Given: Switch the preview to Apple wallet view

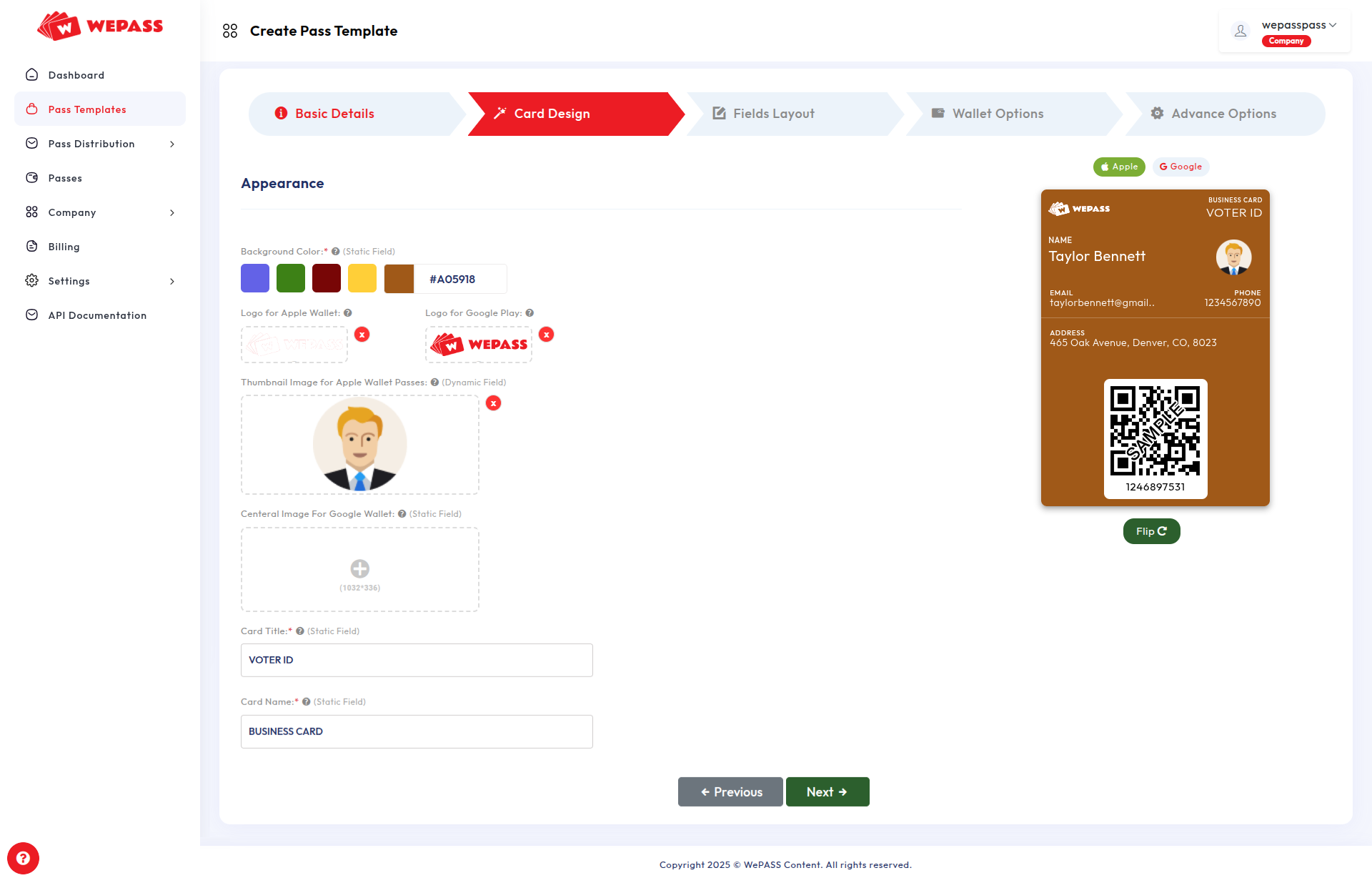Looking at the screenshot, I should coord(1118,166).
